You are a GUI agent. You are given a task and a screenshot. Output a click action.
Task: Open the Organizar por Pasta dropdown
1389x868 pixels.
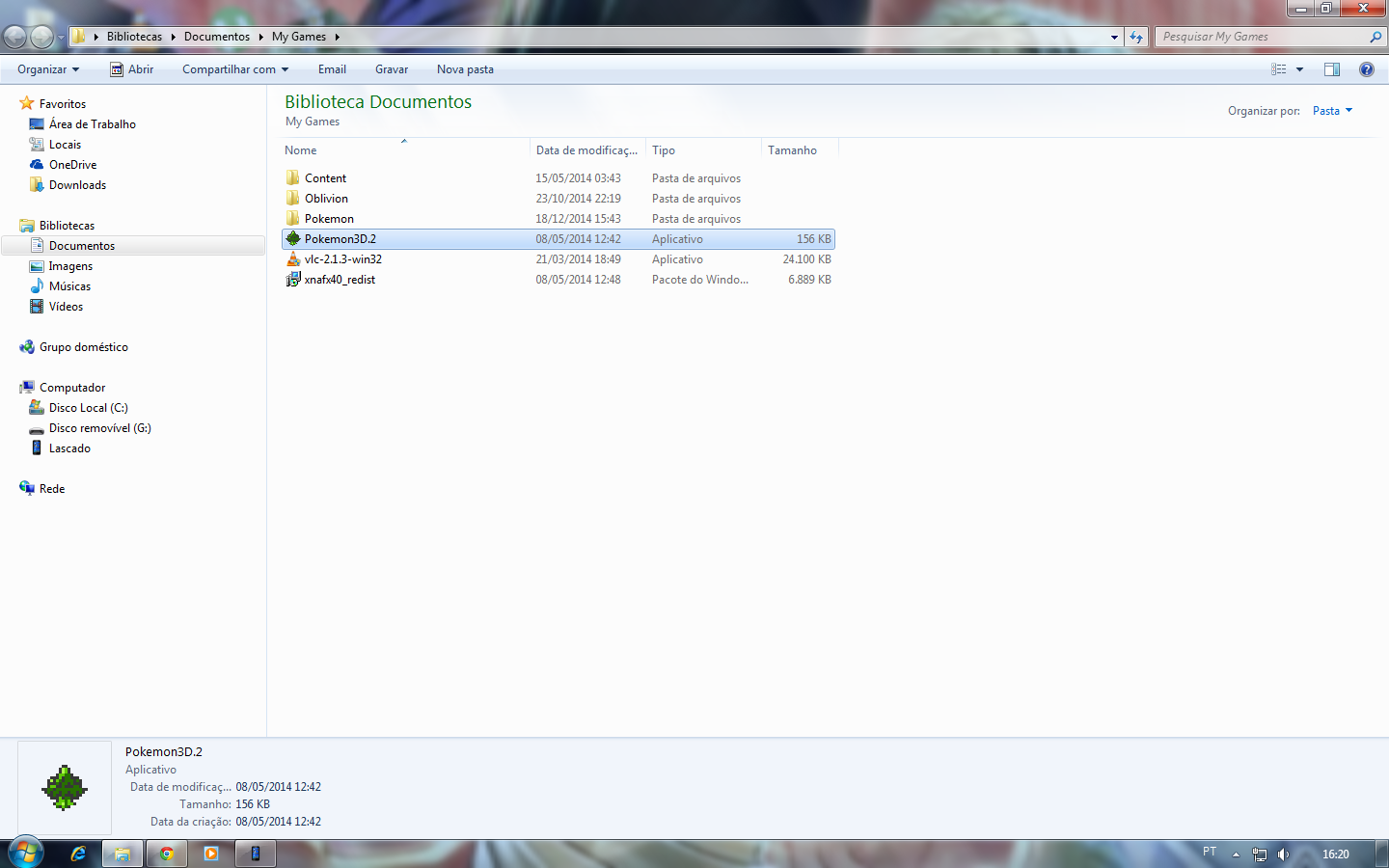click(1332, 111)
